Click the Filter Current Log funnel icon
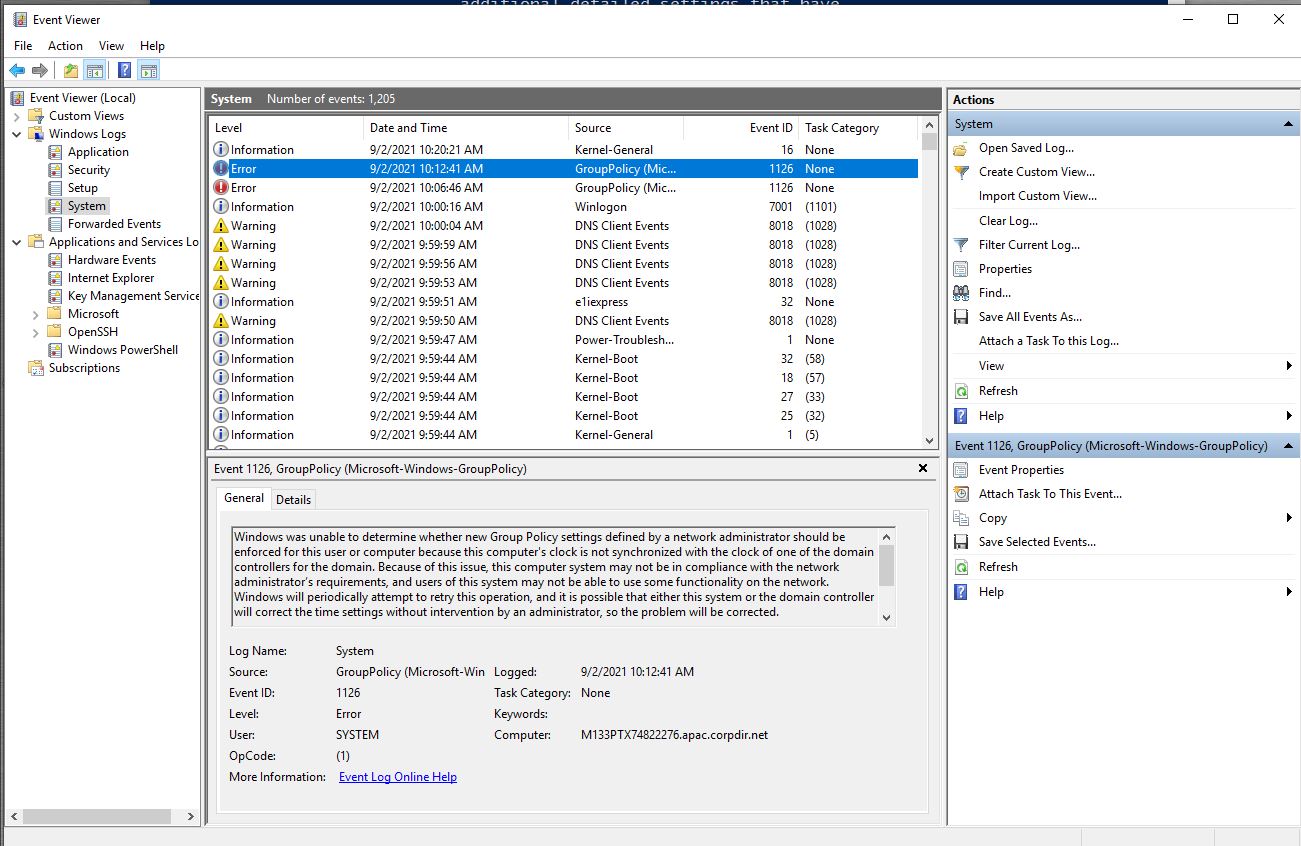This screenshot has height=846, width=1301. pyautogui.click(x=961, y=244)
